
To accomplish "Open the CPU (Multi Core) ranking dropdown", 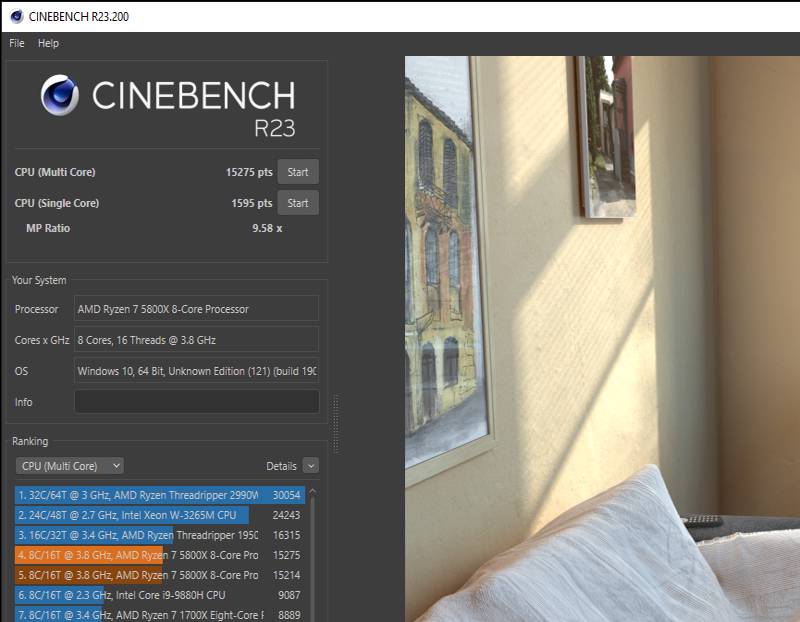I will 70,466.
